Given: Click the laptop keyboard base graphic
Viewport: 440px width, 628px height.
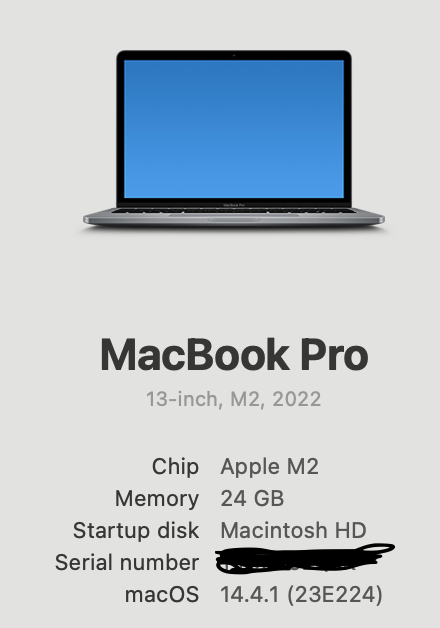Looking at the screenshot, I should coord(234,217).
